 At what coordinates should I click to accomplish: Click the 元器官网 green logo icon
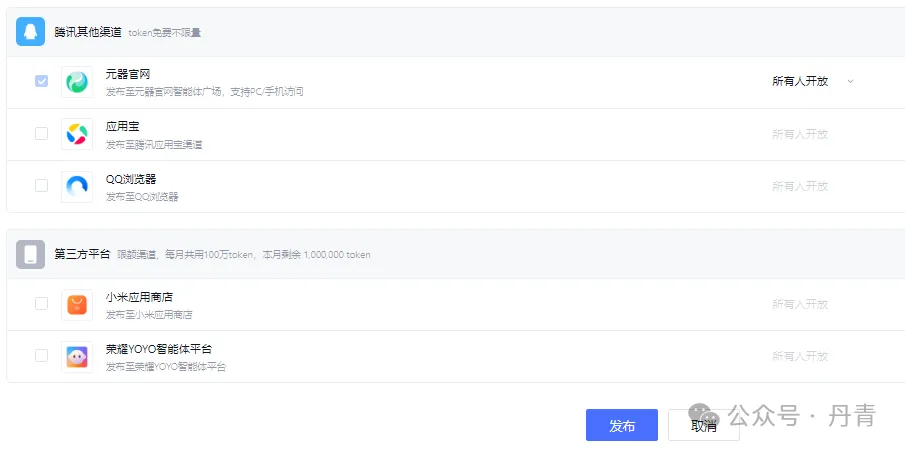77,82
